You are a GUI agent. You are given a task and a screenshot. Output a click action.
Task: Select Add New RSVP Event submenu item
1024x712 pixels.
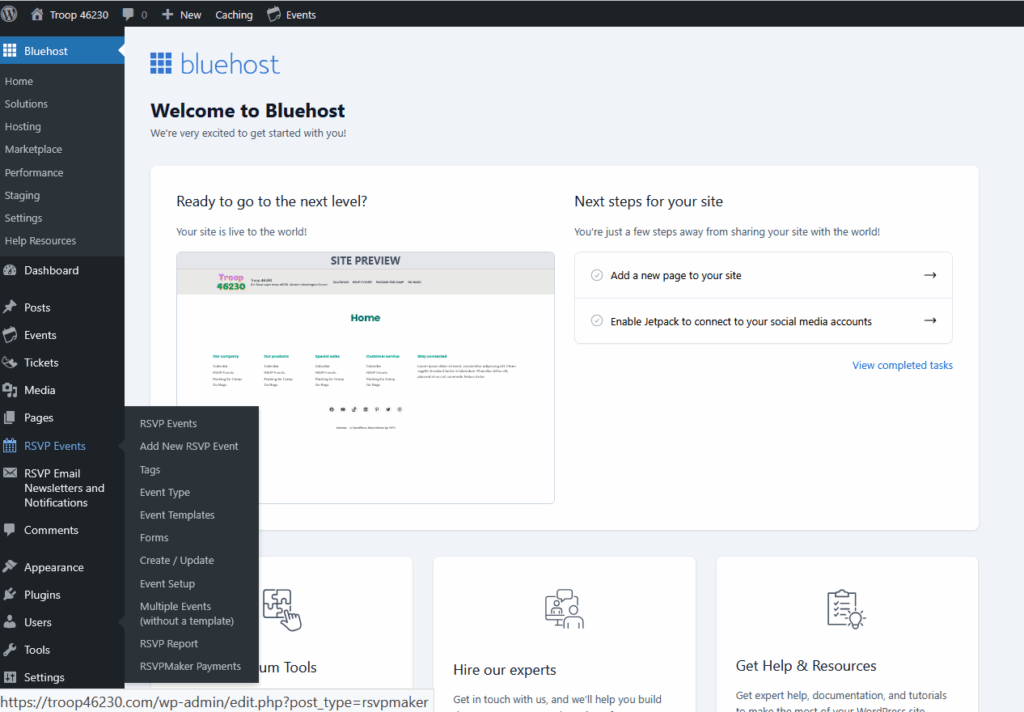tap(189, 446)
